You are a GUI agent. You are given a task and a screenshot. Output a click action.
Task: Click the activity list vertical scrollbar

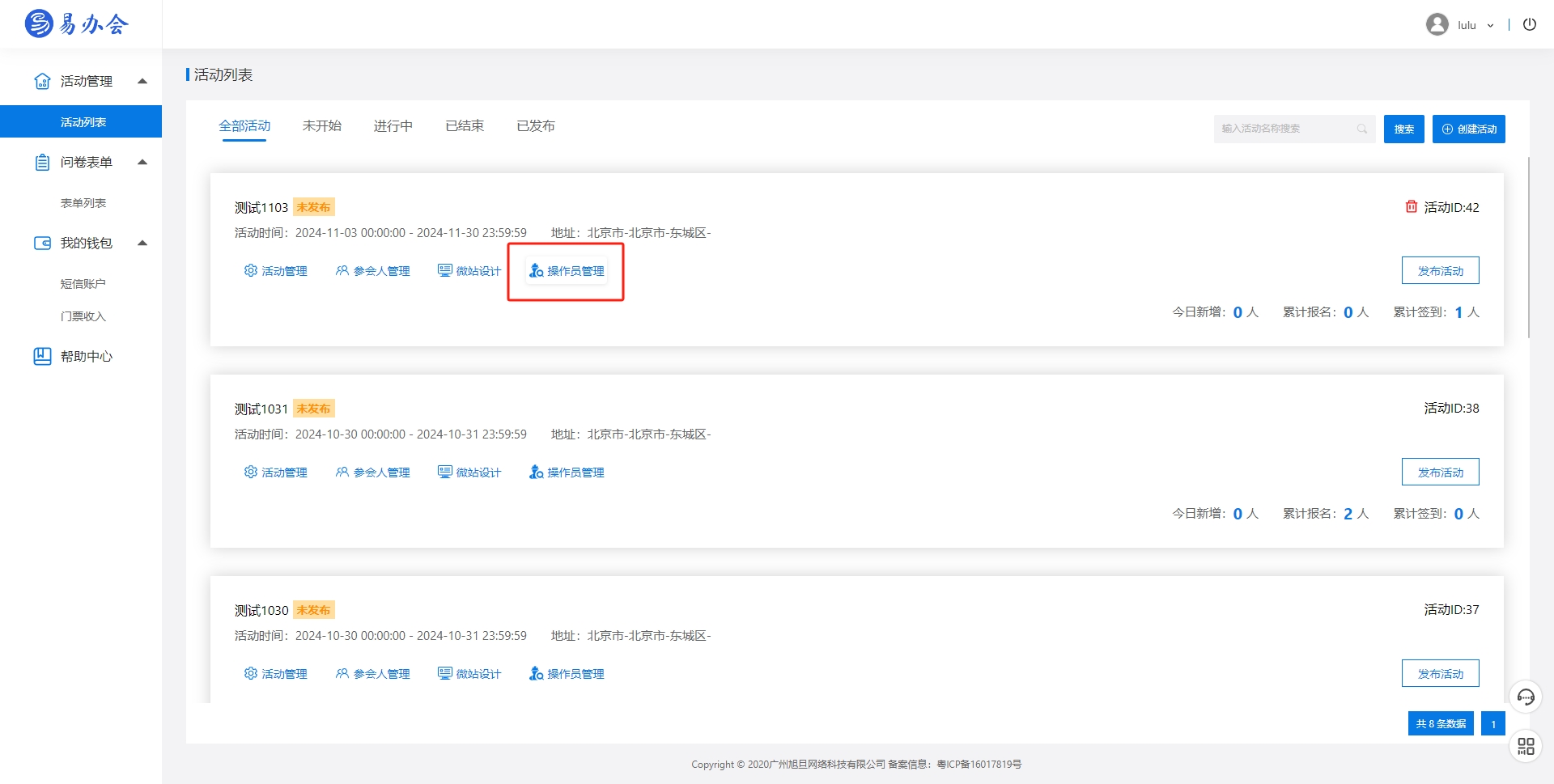1528,248
